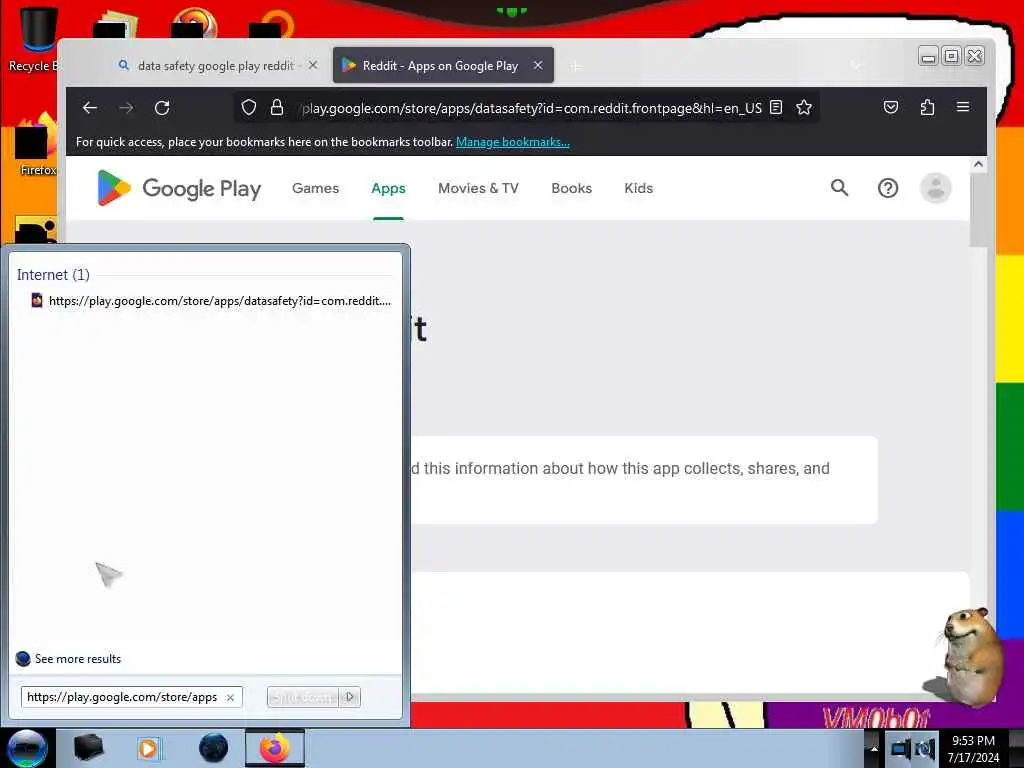The image size is (1024, 768).
Task: Click See more results
Action: [x=69, y=659]
